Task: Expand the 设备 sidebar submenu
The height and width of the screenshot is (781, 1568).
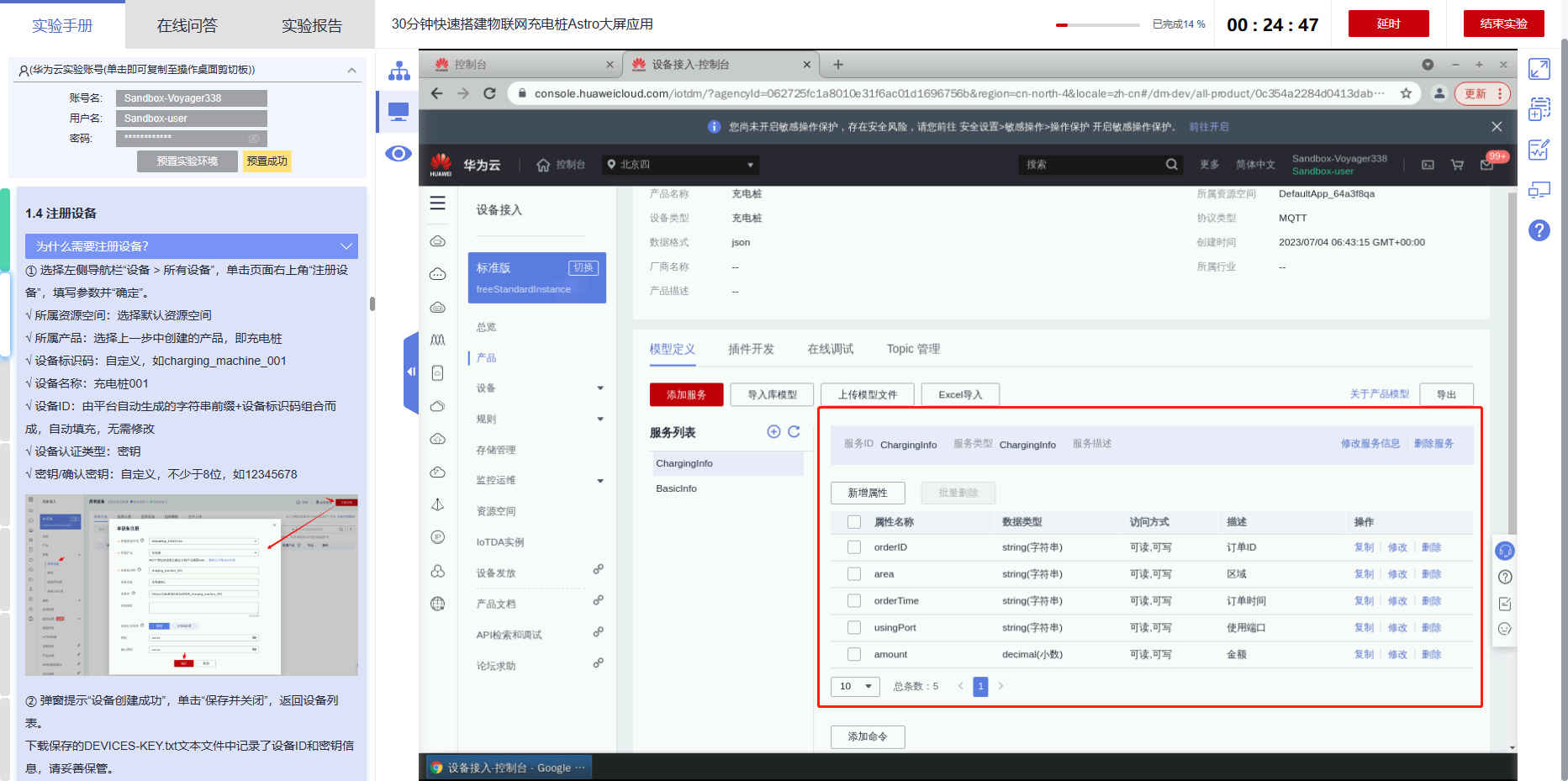Action: [x=600, y=388]
